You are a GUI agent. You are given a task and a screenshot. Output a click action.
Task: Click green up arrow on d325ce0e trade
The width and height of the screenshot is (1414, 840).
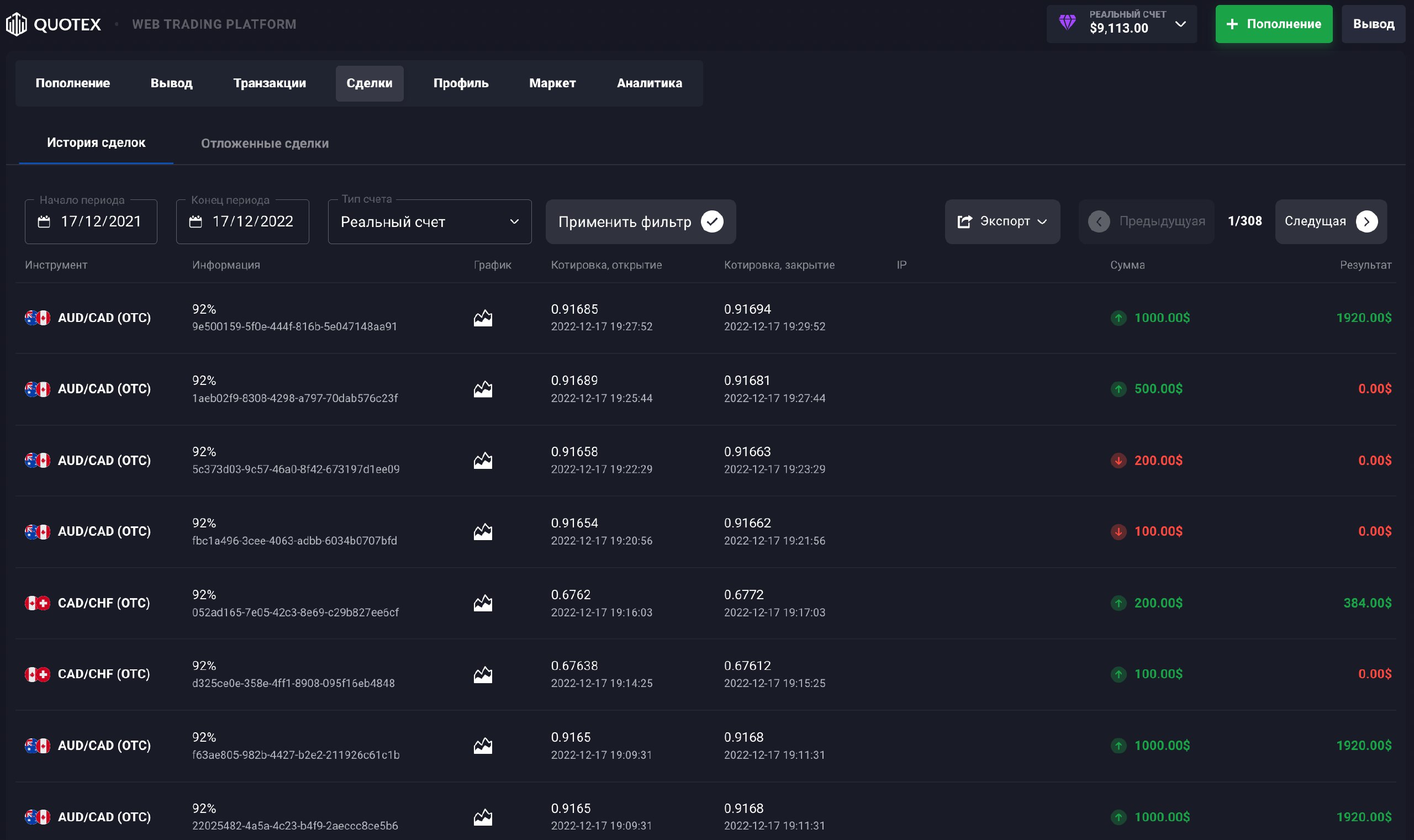(x=1118, y=674)
